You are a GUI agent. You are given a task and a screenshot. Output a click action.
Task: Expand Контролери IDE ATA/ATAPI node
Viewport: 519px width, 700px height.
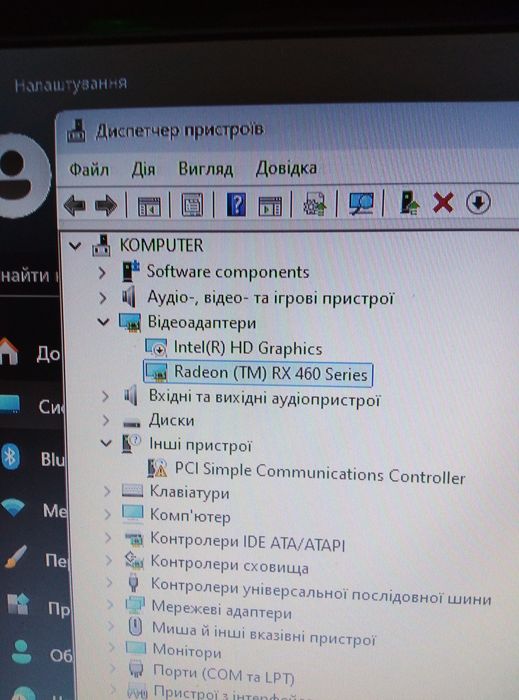[x=108, y=537]
